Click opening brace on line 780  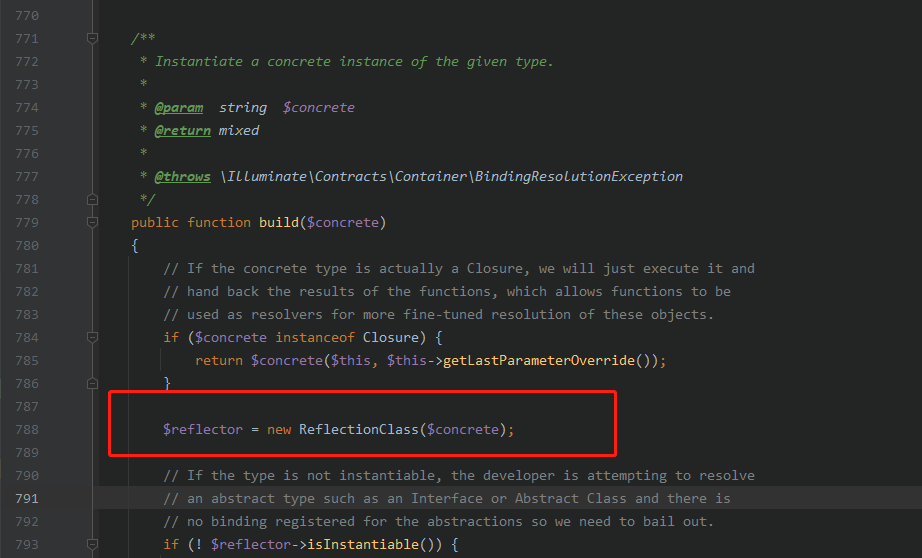tap(135, 246)
